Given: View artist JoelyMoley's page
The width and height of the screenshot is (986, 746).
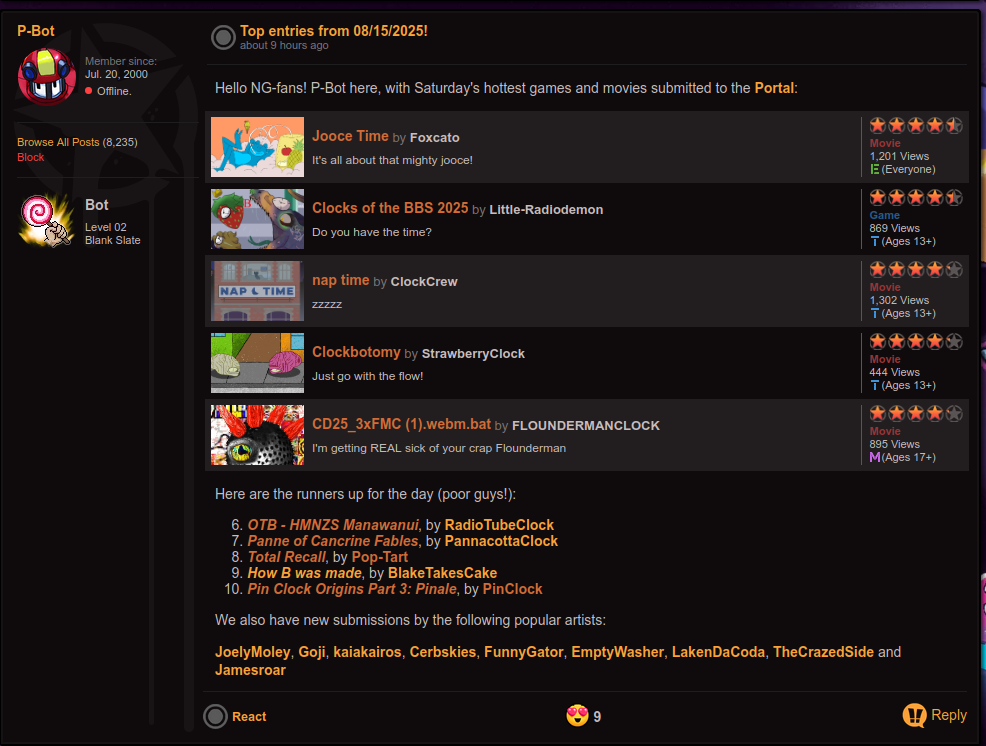Looking at the screenshot, I should (x=252, y=652).
